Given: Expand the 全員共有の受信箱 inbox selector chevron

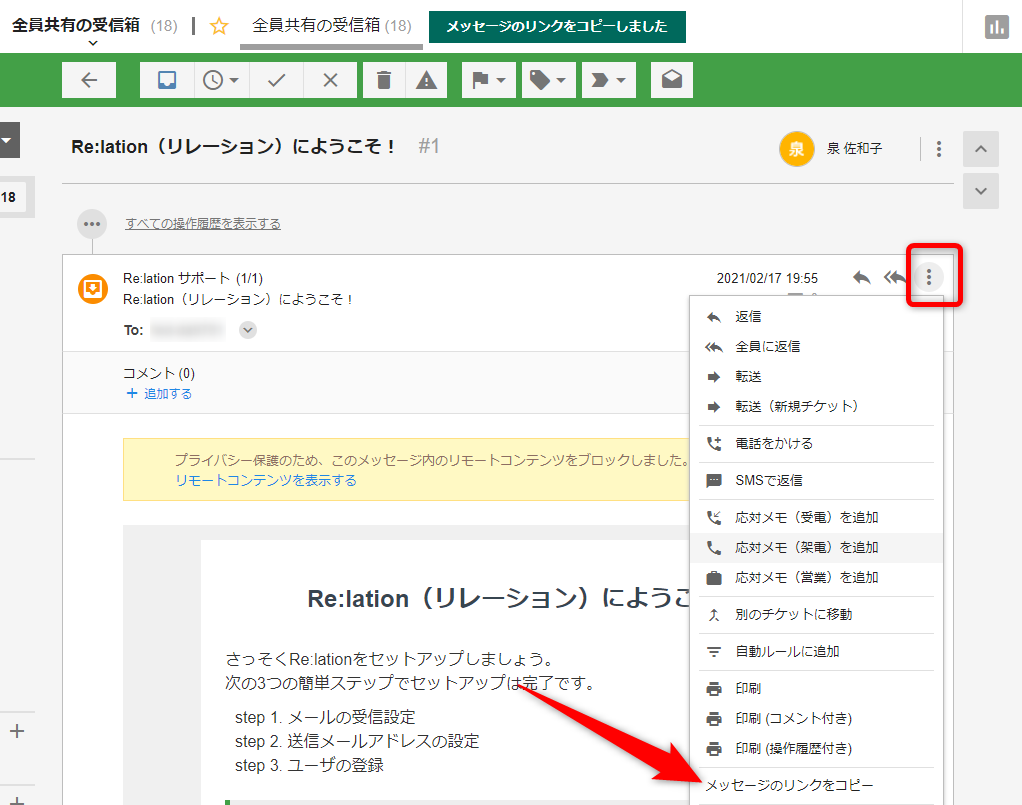Looking at the screenshot, I should (93, 43).
